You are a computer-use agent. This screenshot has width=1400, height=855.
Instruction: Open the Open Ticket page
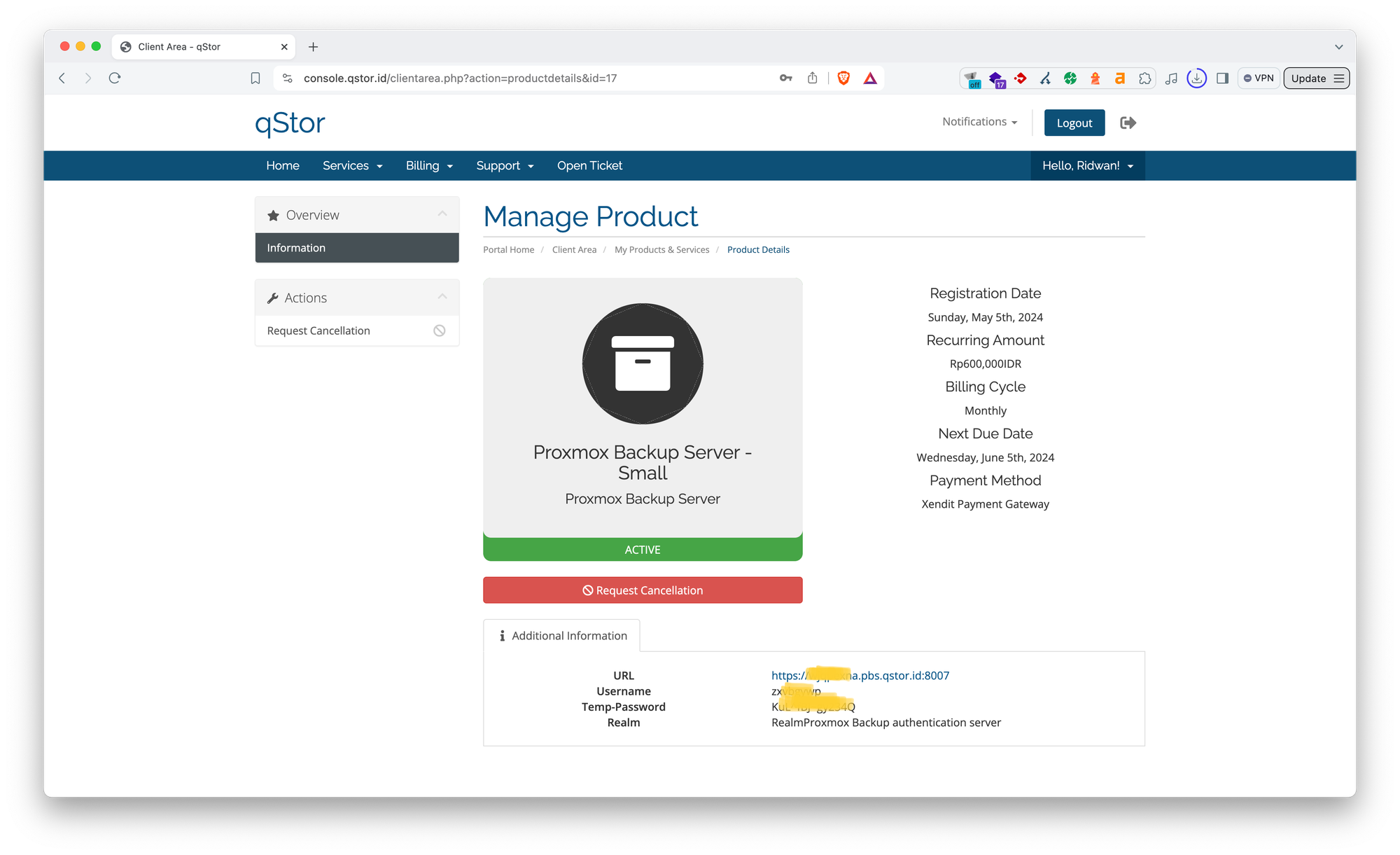(589, 165)
